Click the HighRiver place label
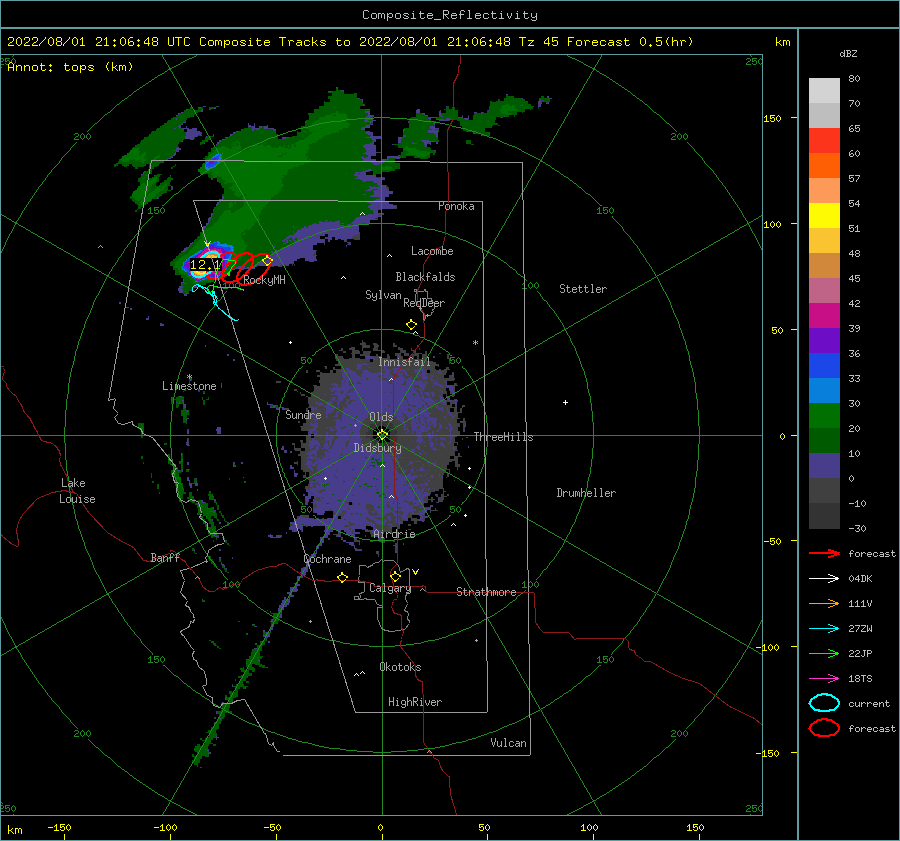Viewport: 900px width, 841px height. (415, 702)
